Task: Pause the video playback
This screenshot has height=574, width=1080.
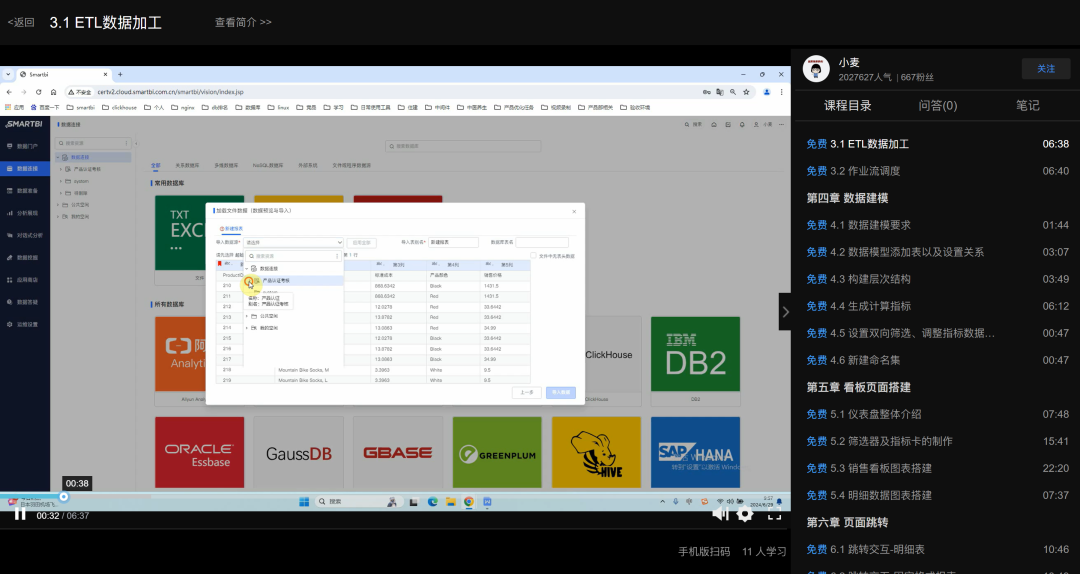Action: click(x=20, y=514)
